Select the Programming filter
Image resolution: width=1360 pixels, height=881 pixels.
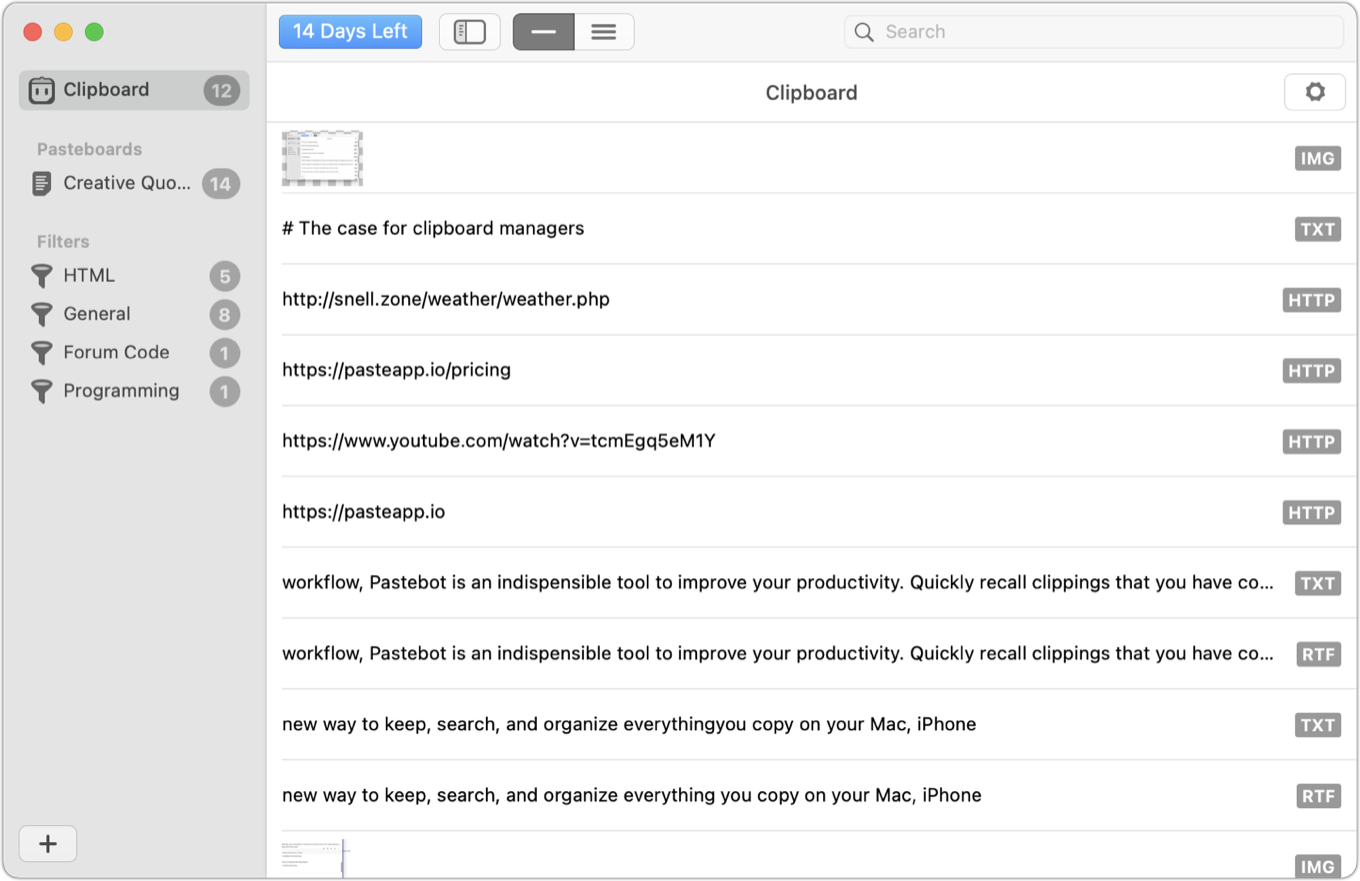click(121, 390)
